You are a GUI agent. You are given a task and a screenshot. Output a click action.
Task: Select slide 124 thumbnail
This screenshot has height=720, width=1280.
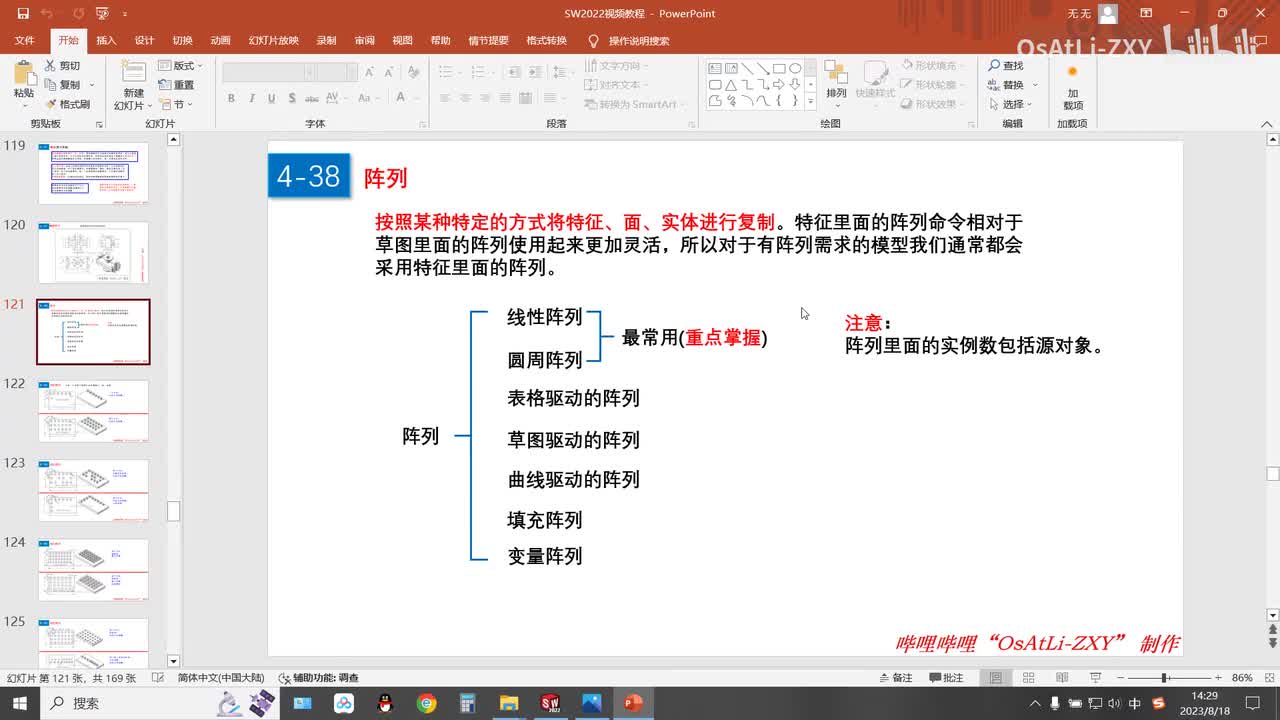point(93,570)
